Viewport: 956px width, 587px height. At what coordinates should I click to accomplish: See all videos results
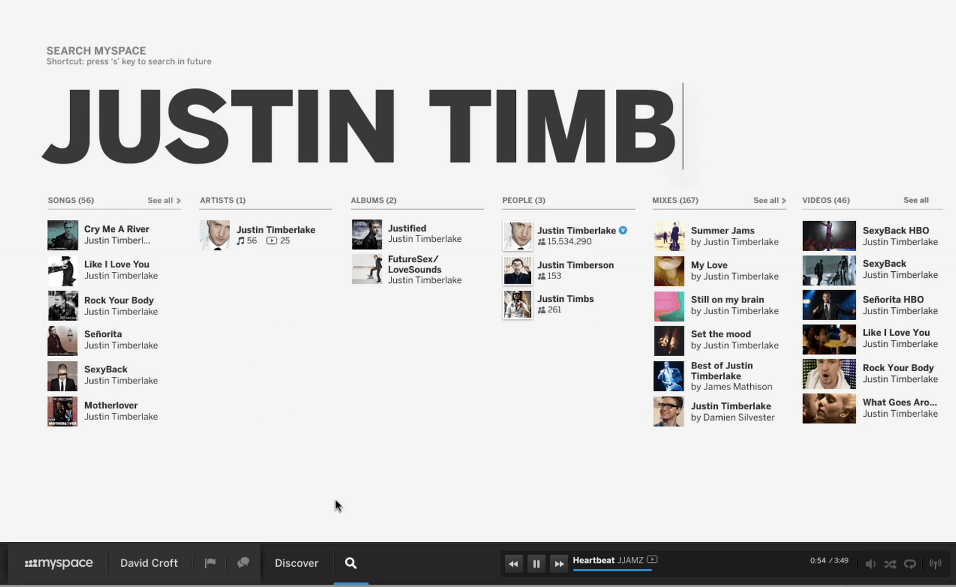[x=916, y=200]
